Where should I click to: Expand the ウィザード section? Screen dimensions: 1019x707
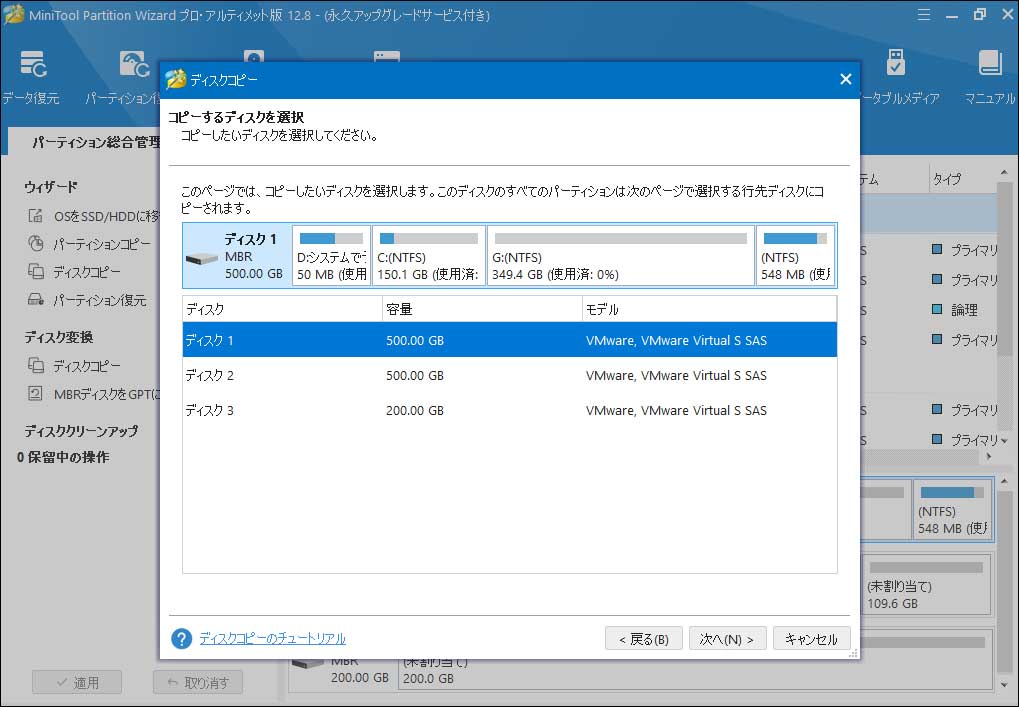click(51, 186)
